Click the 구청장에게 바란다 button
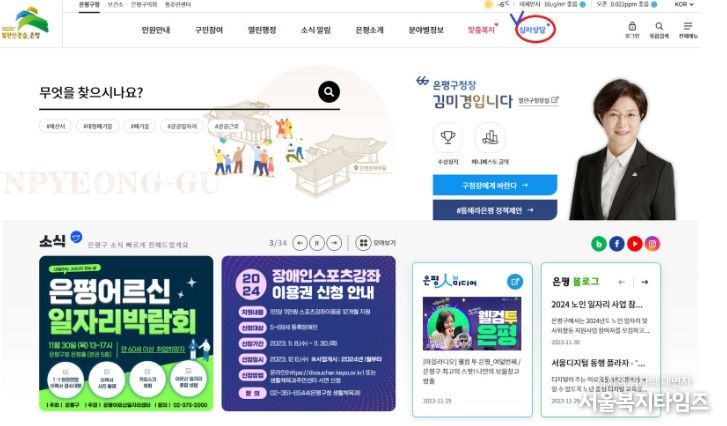Viewport: 727px width, 426px height. click(495, 185)
